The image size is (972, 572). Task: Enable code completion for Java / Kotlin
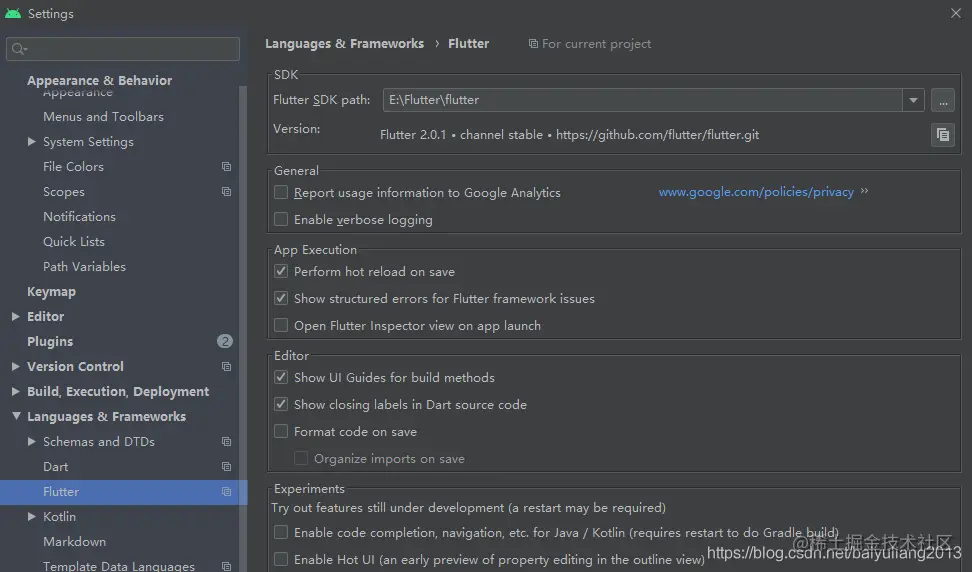click(x=281, y=532)
